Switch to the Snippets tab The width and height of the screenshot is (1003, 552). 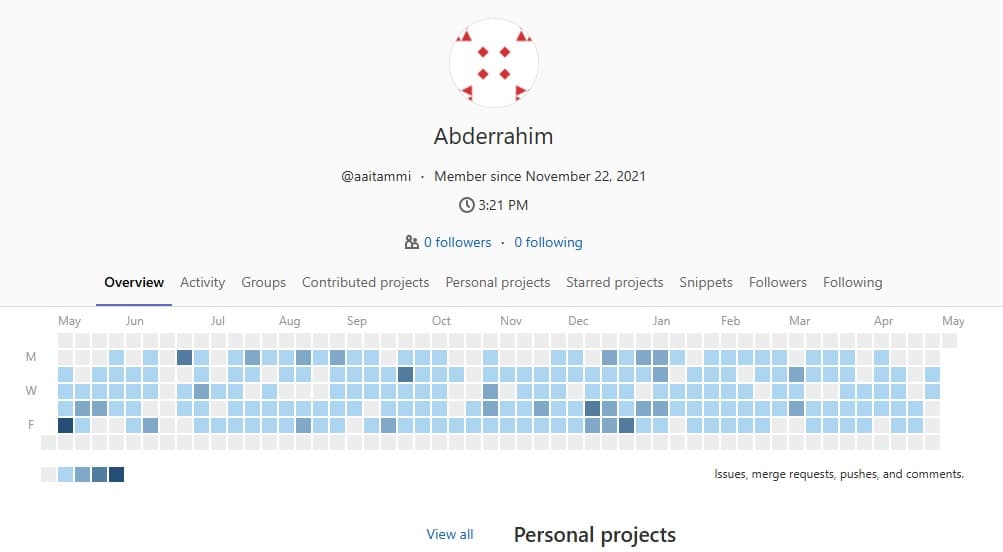(706, 282)
